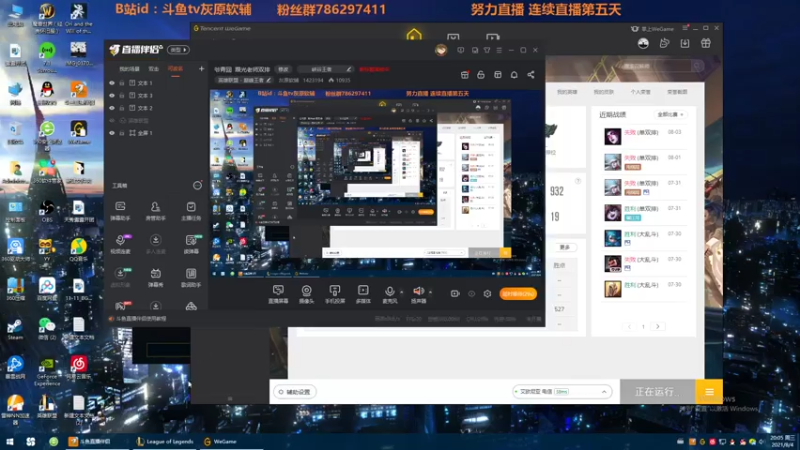Open notification bell in streaming companion

[x=514, y=75]
